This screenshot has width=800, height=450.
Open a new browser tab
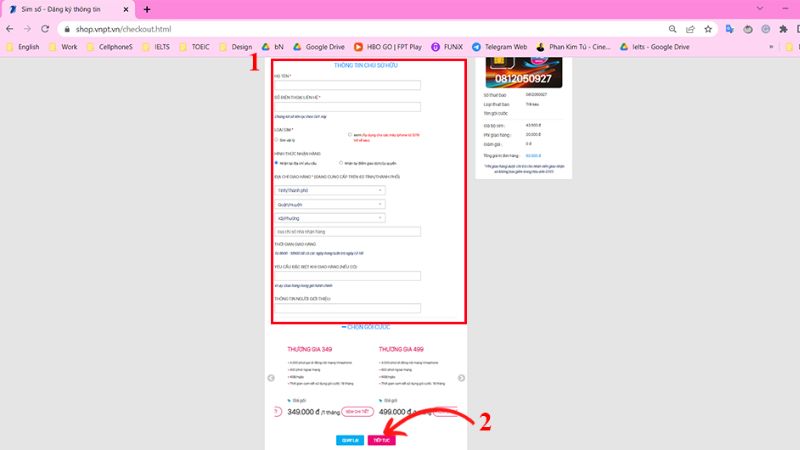(x=147, y=9)
